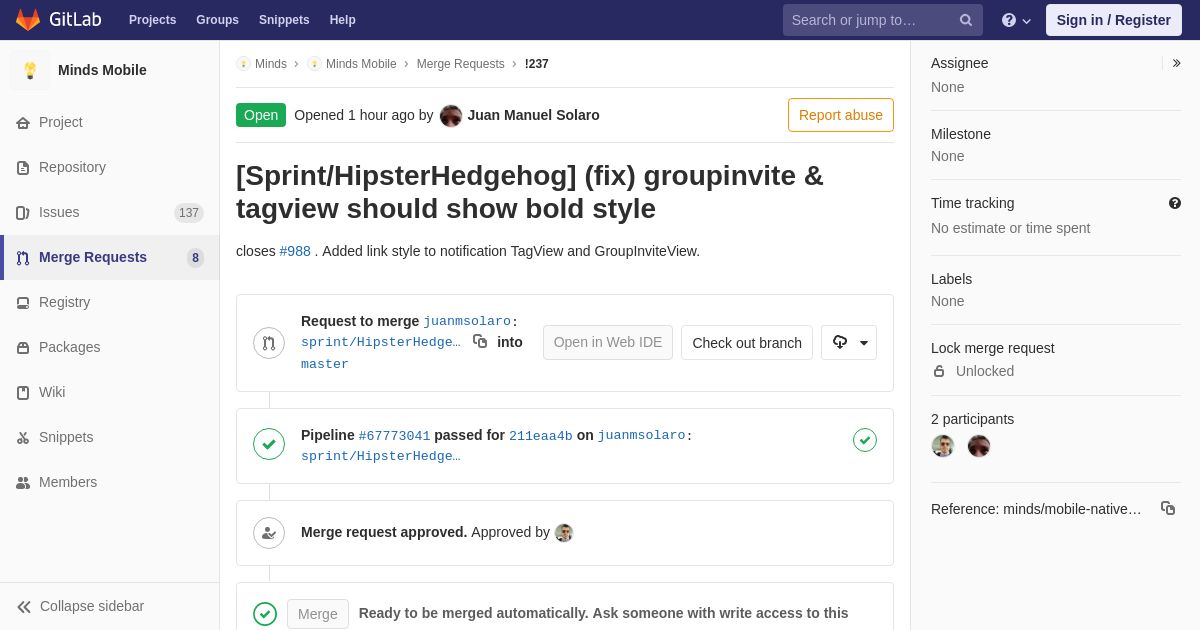Open commit 211eaa4b link
This screenshot has height=630, width=1200.
click(541, 436)
